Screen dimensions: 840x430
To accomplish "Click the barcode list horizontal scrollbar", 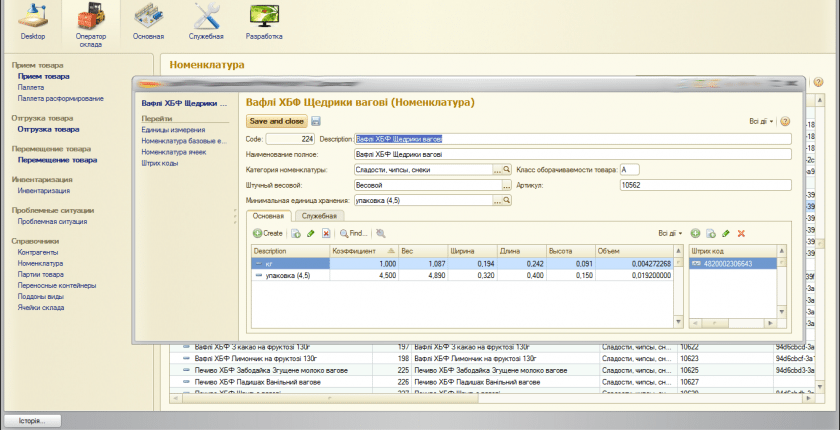I will click(x=732, y=323).
